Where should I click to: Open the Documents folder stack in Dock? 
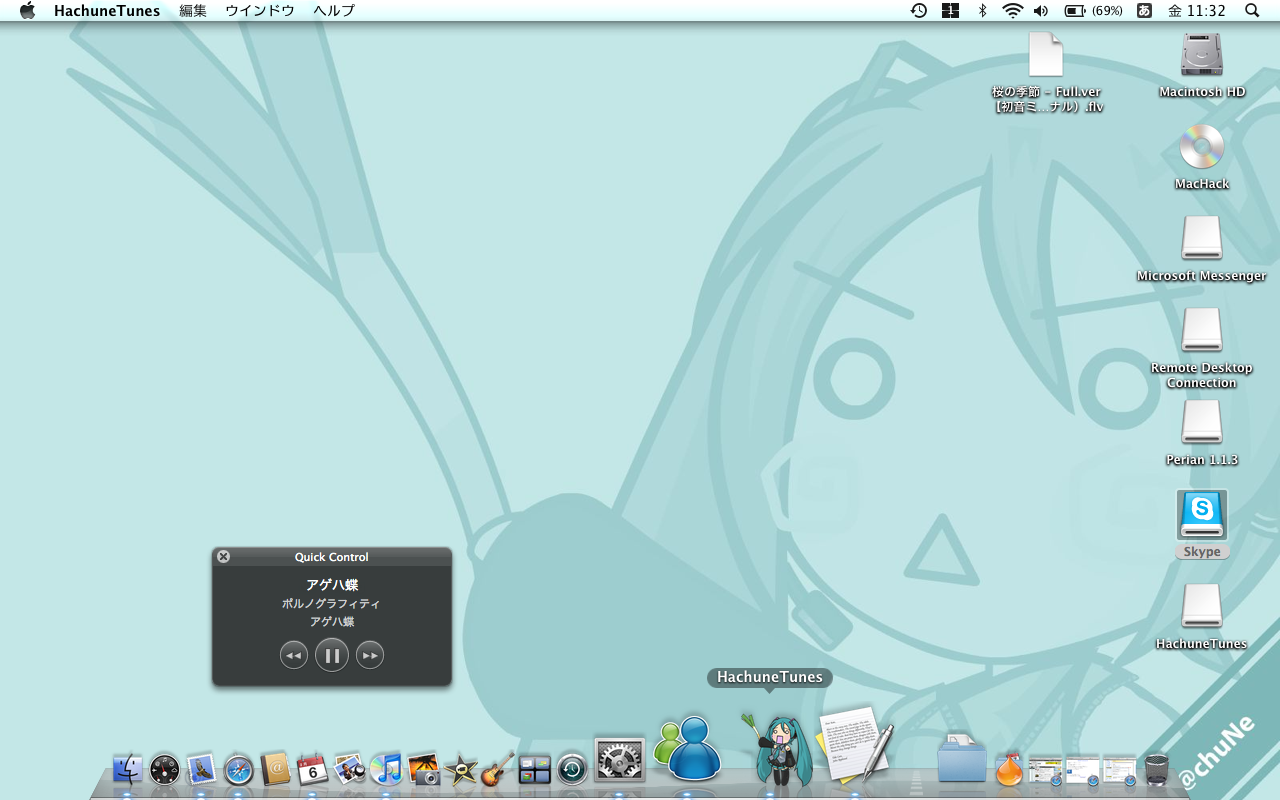962,760
